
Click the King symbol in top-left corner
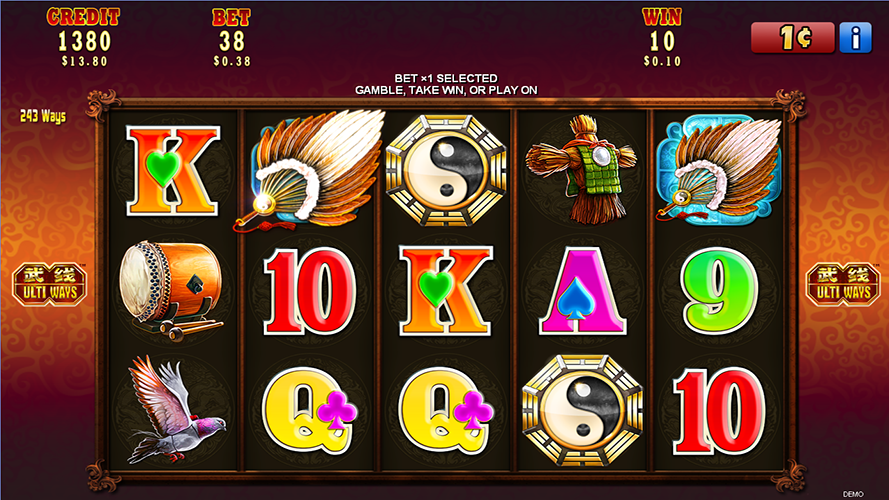(x=172, y=170)
